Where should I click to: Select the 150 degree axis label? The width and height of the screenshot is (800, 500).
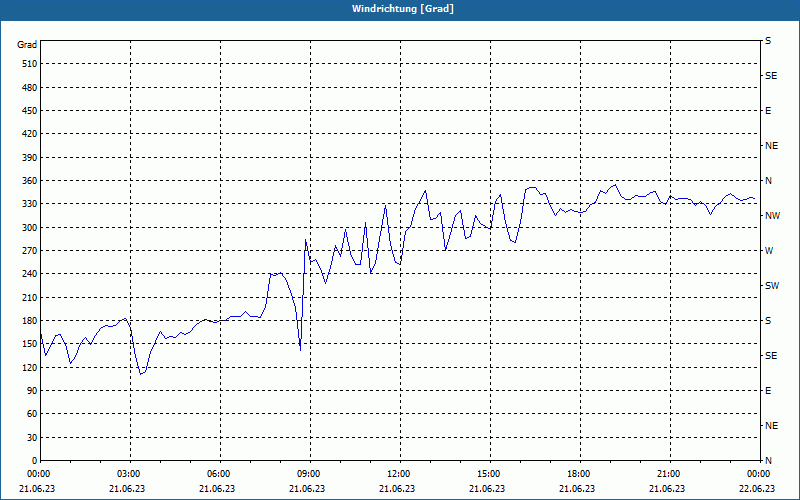coord(30,343)
